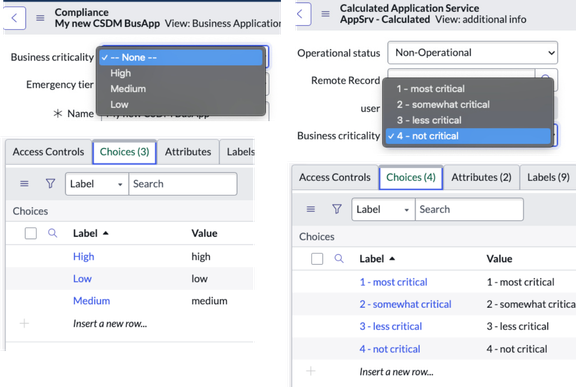Tick select-all checkbox in right Choices table
576x387 pixels.
(x=317, y=258)
